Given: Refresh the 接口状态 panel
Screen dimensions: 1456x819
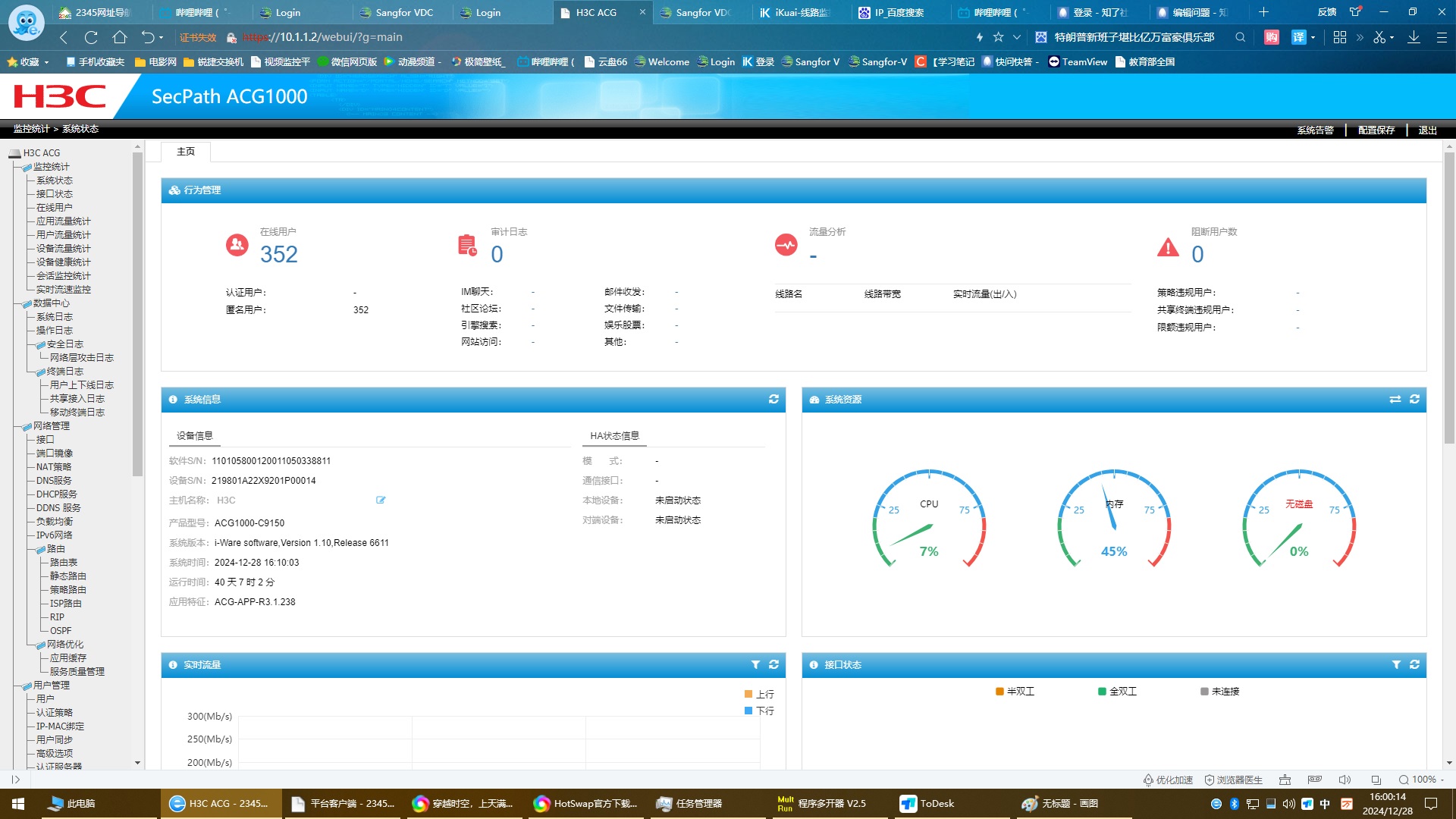Looking at the screenshot, I should click(x=1414, y=664).
